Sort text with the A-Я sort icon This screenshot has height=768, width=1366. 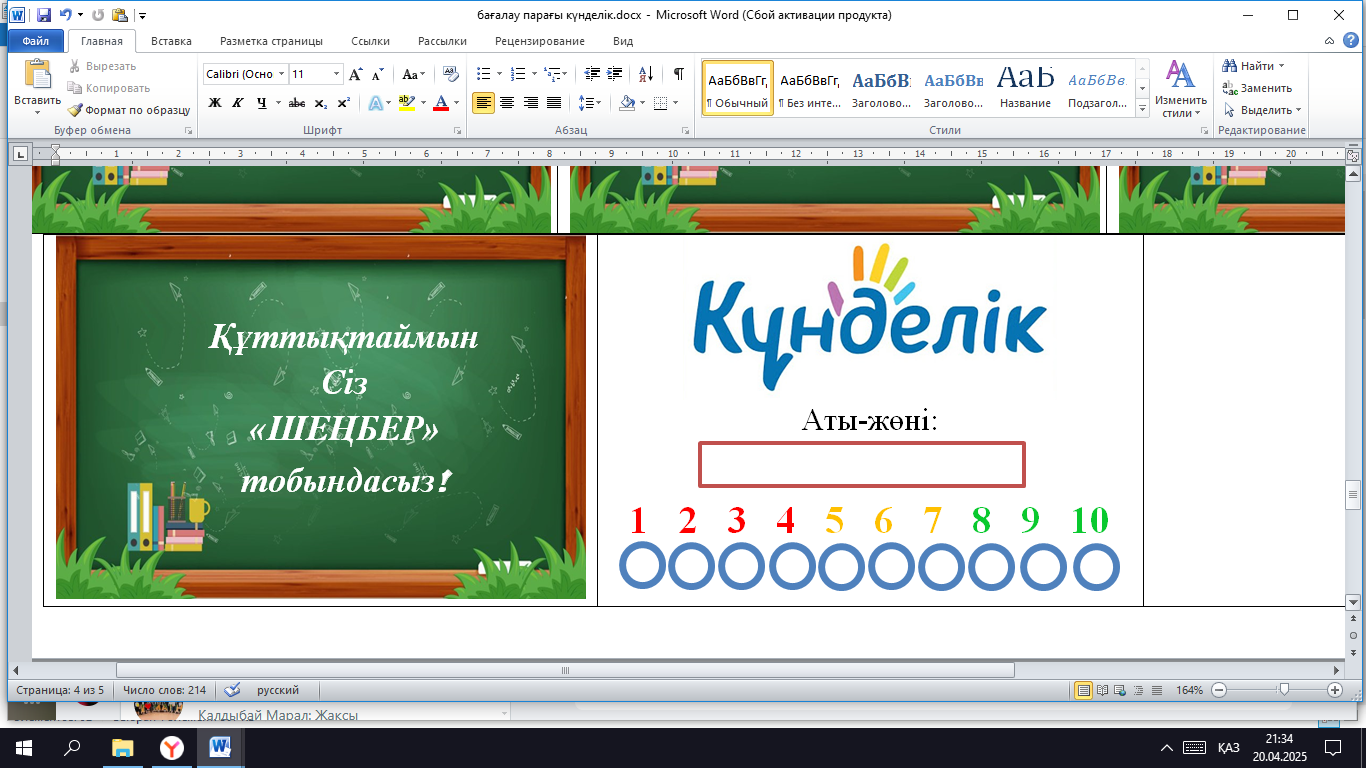pyautogui.click(x=646, y=74)
